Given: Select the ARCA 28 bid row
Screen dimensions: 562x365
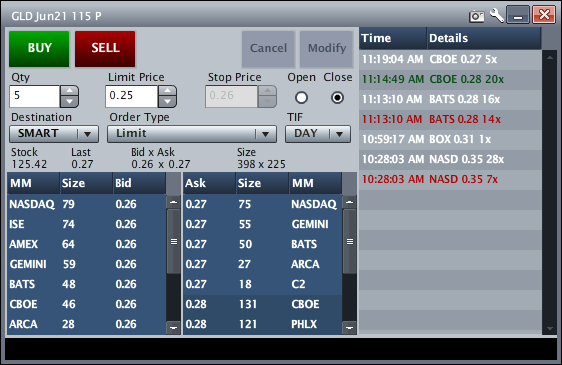Looking at the screenshot, I should click(x=86, y=324).
